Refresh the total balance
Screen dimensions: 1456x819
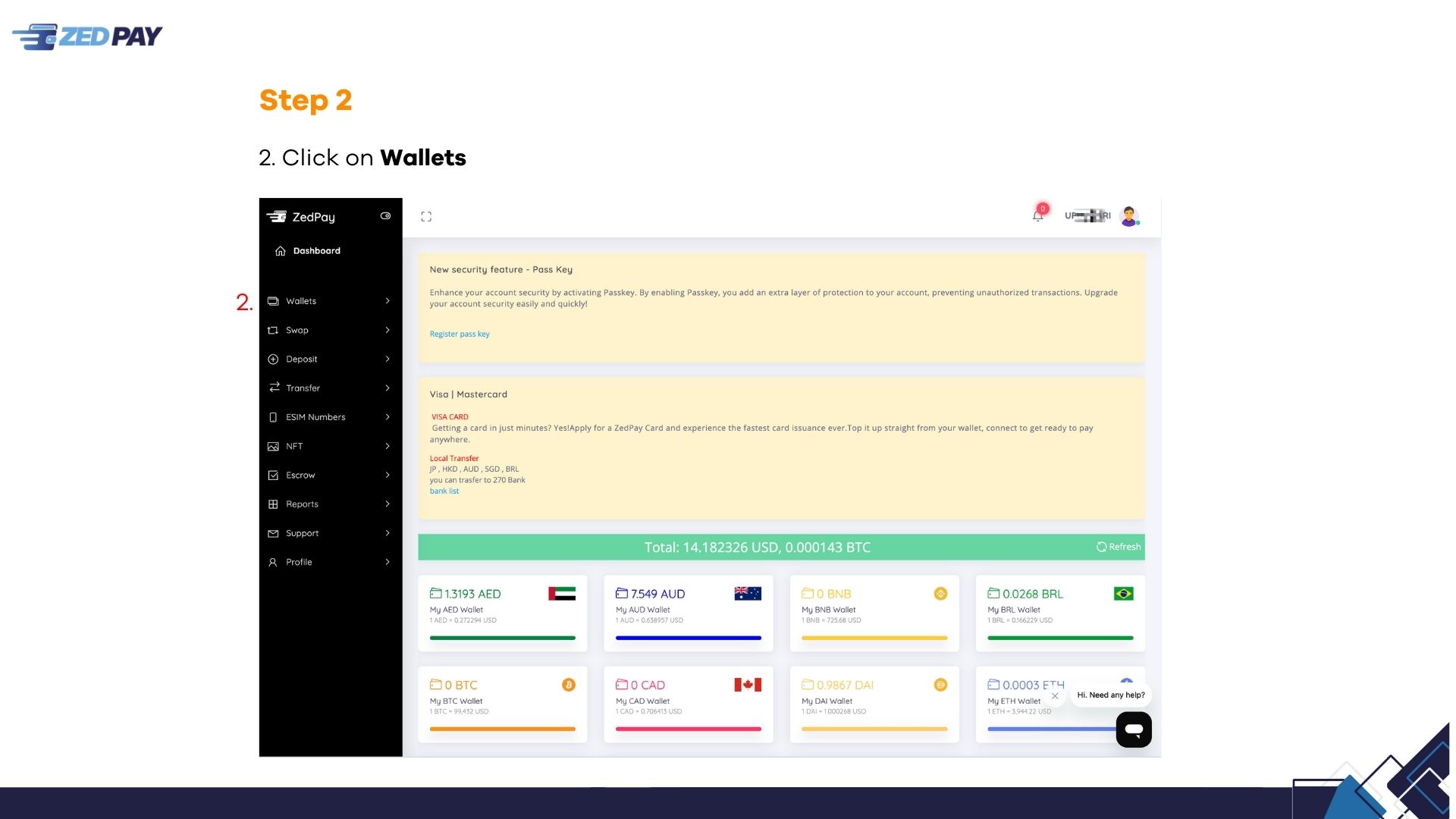[x=1119, y=547]
